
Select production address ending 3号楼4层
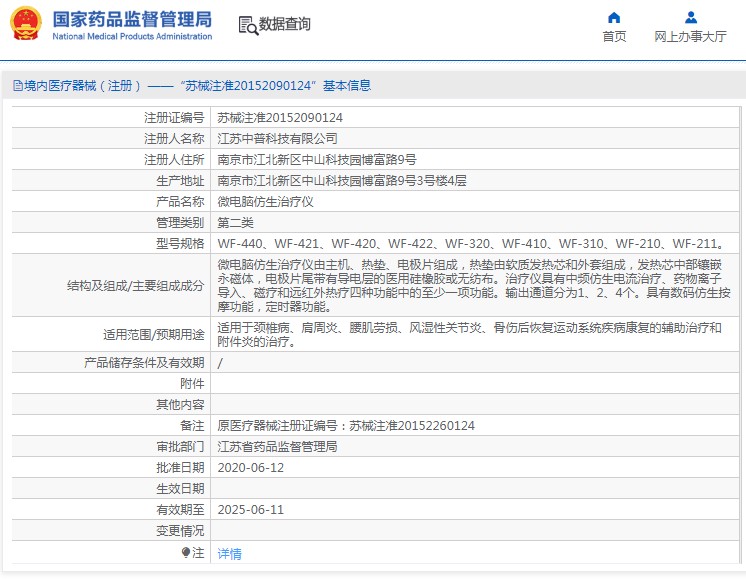click(342, 180)
